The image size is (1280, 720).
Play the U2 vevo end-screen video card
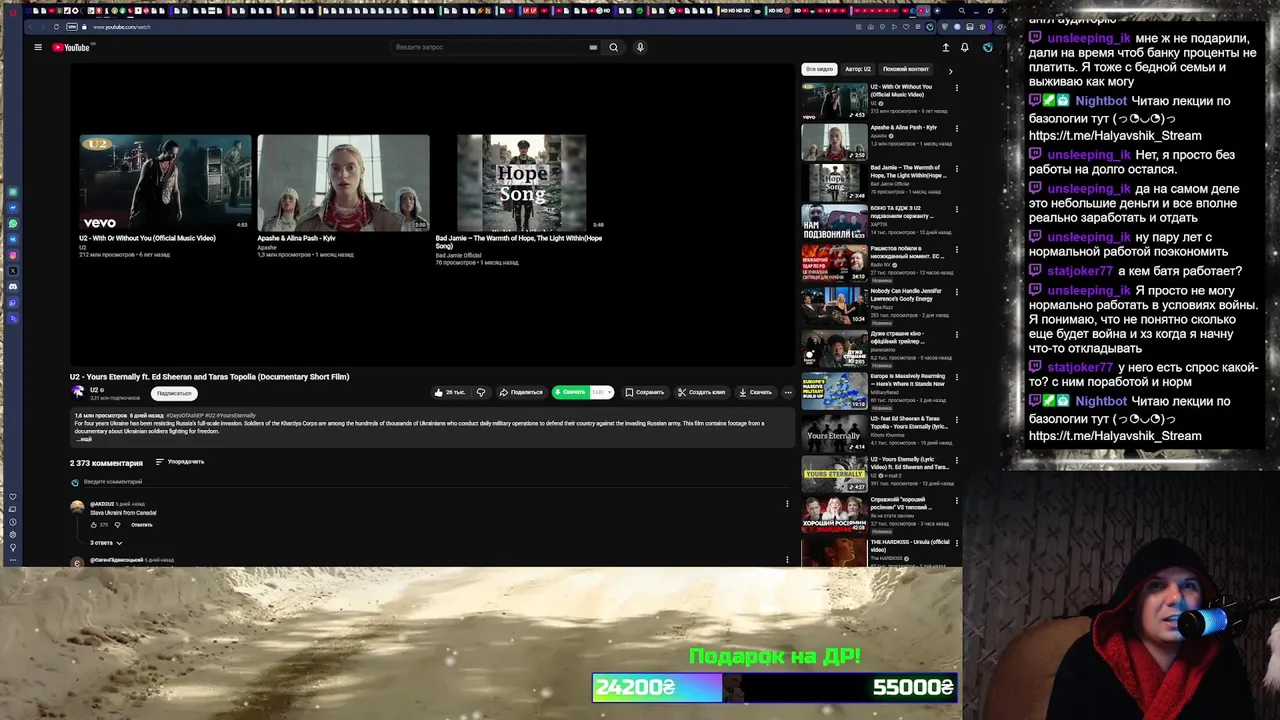pyautogui.click(x=165, y=183)
